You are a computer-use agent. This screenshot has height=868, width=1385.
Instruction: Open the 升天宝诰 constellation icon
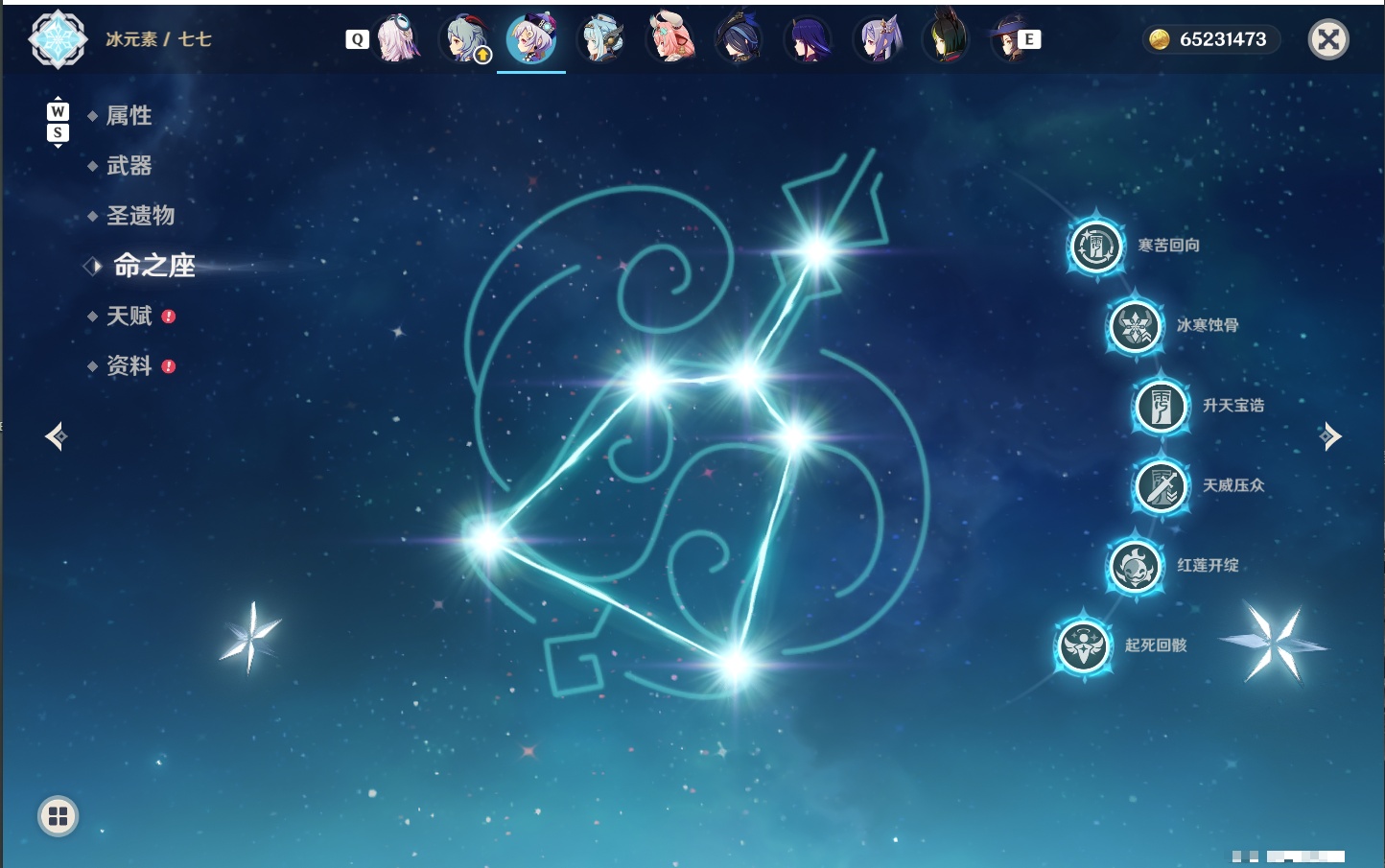pyautogui.click(x=1161, y=406)
